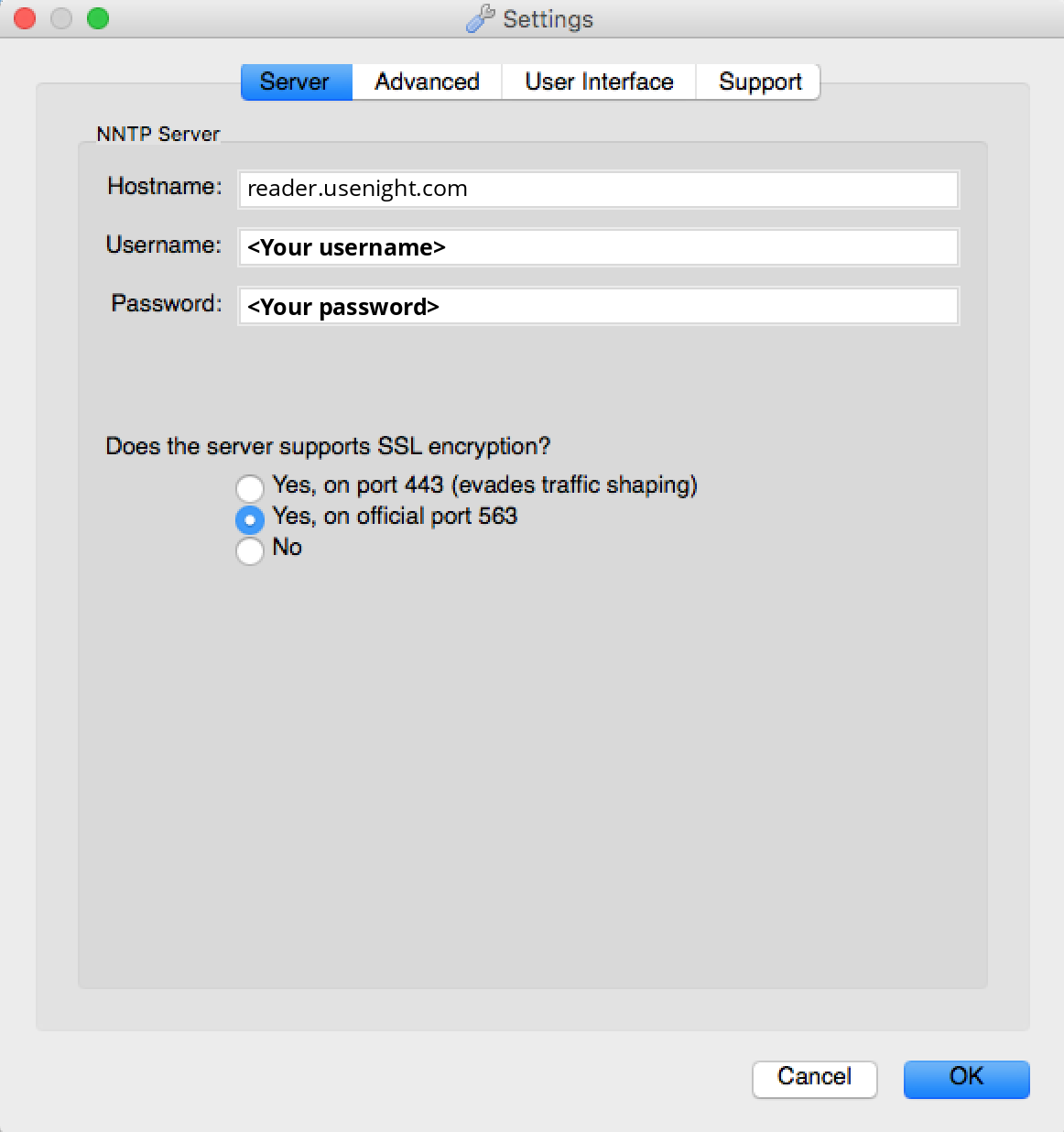Choose SSL on port 443 option
The height and width of the screenshot is (1132, 1064).
[x=250, y=488]
